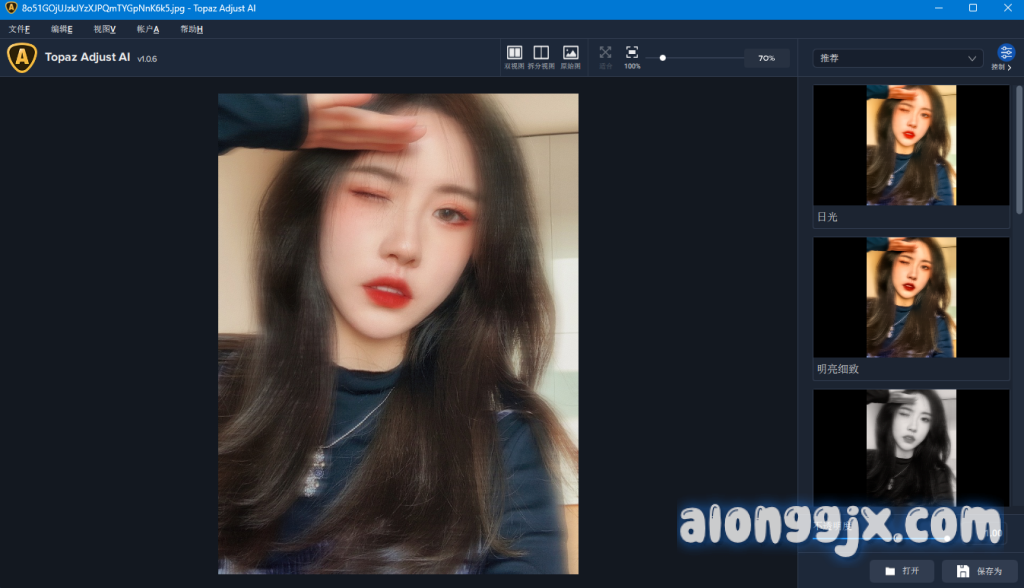Click the fit-to-screen (适合) zoom icon
1024x588 pixels.
(x=605, y=54)
